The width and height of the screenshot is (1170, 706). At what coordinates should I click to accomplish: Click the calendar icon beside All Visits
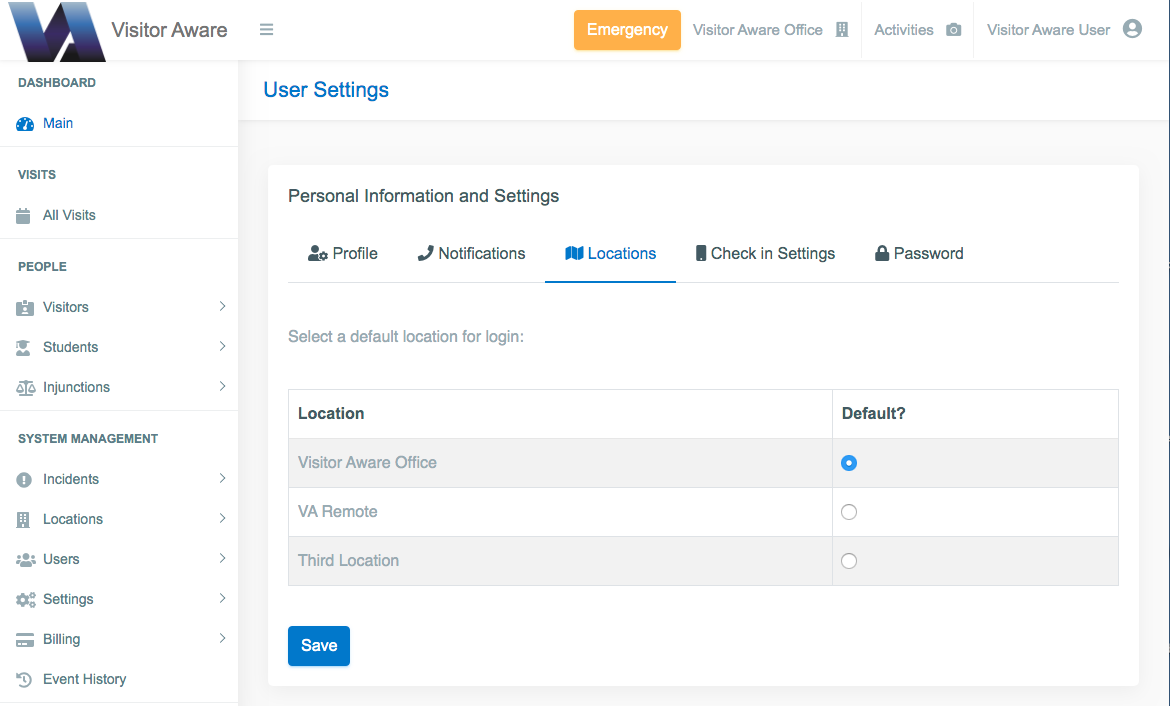pos(23,216)
